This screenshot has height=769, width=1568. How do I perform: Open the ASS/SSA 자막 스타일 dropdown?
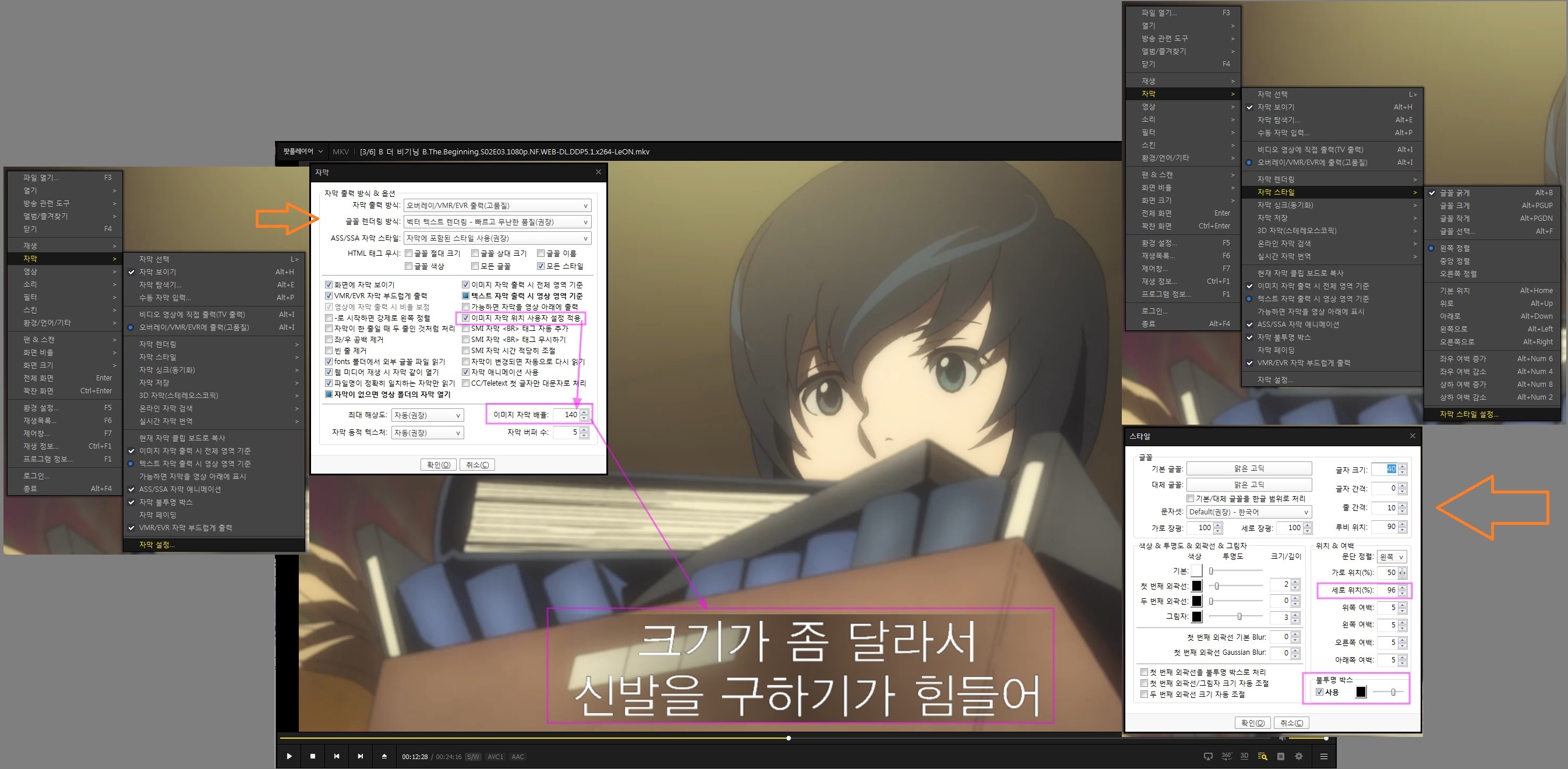(497, 238)
